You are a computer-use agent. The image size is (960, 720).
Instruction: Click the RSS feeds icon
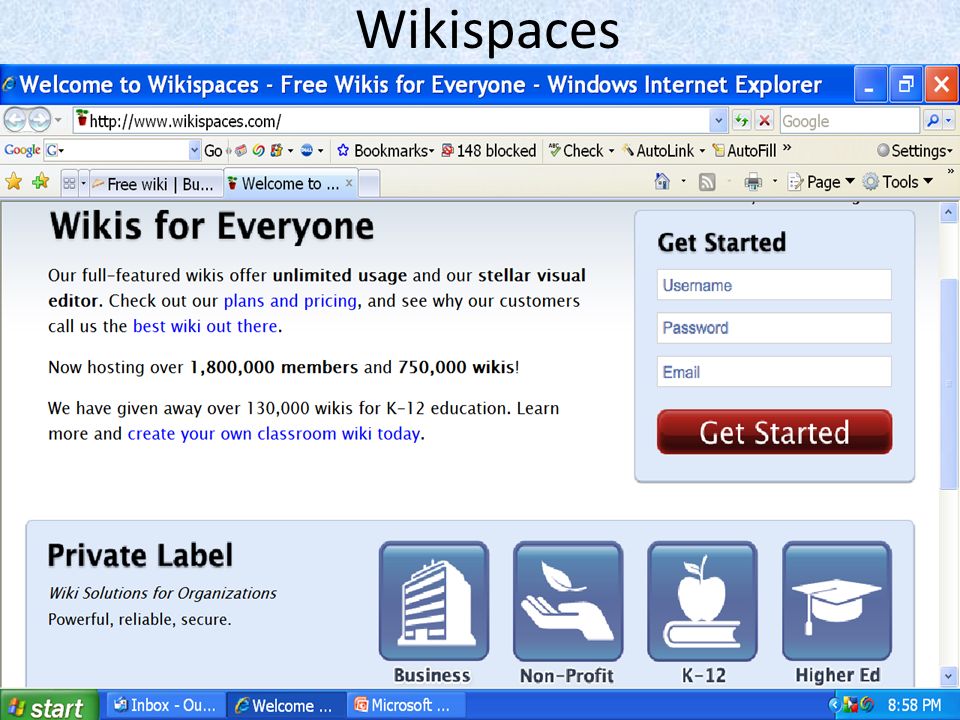(707, 182)
